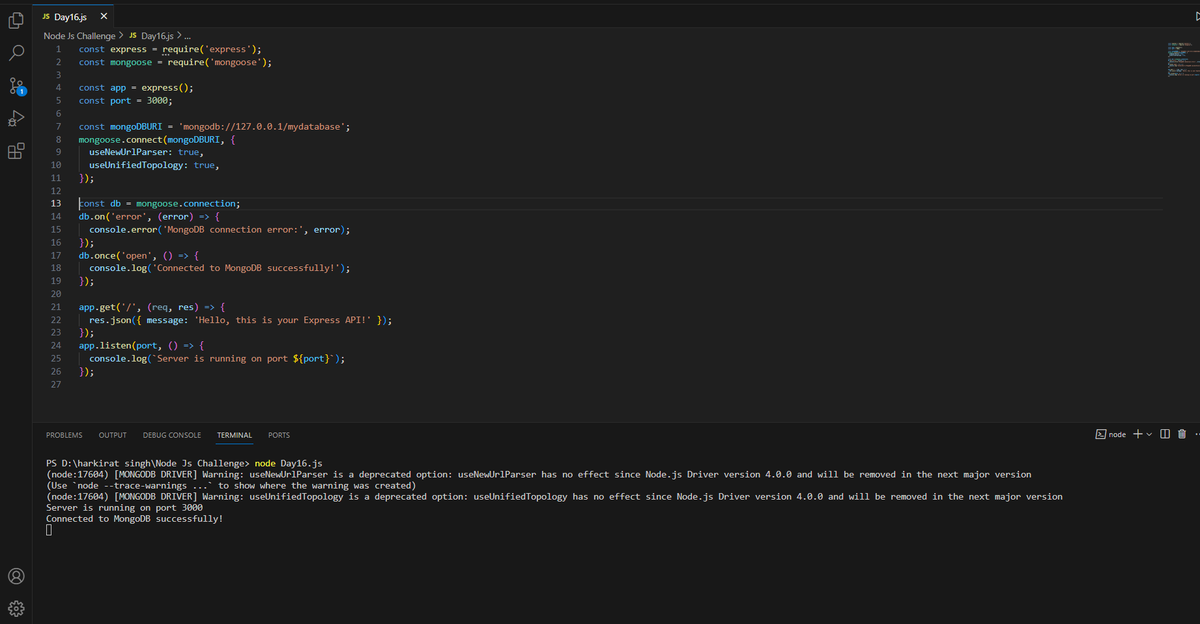Click the useUnifiedTopology deprecation warning line
This screenshot has height=624, width=1200.
(x=555, y=496)
